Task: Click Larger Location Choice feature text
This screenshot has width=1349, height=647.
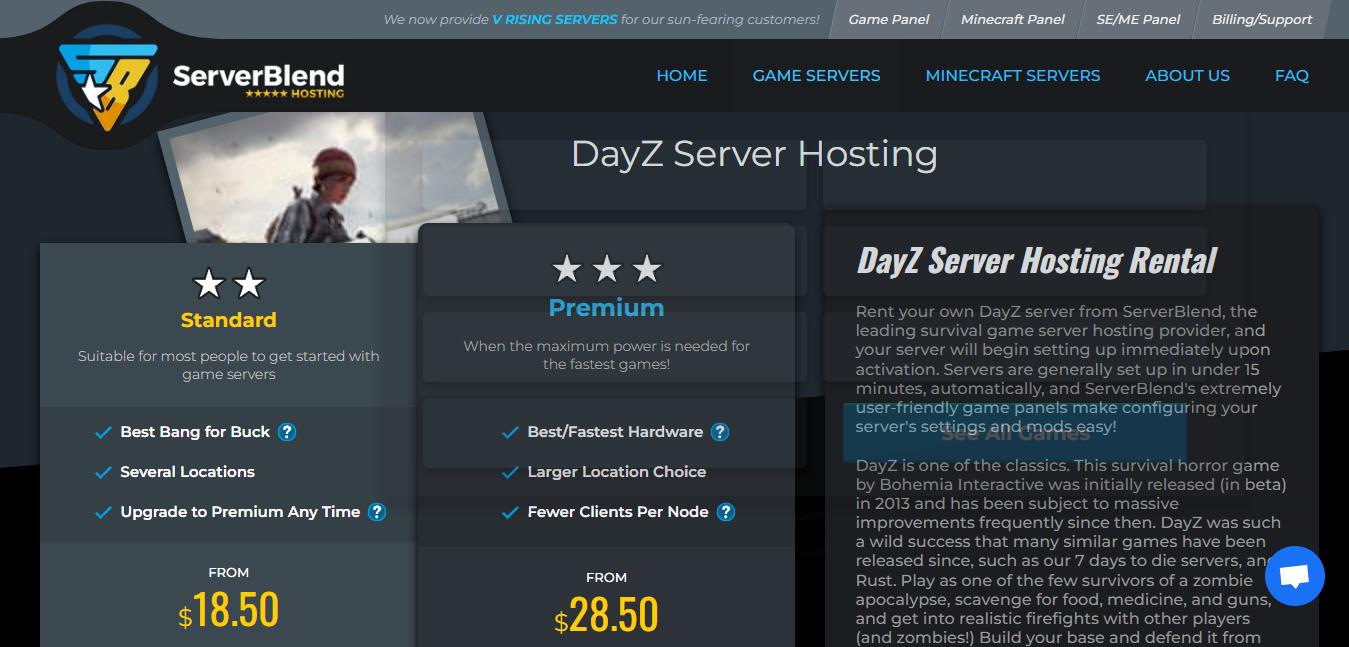Action: [x=617, y=472]
